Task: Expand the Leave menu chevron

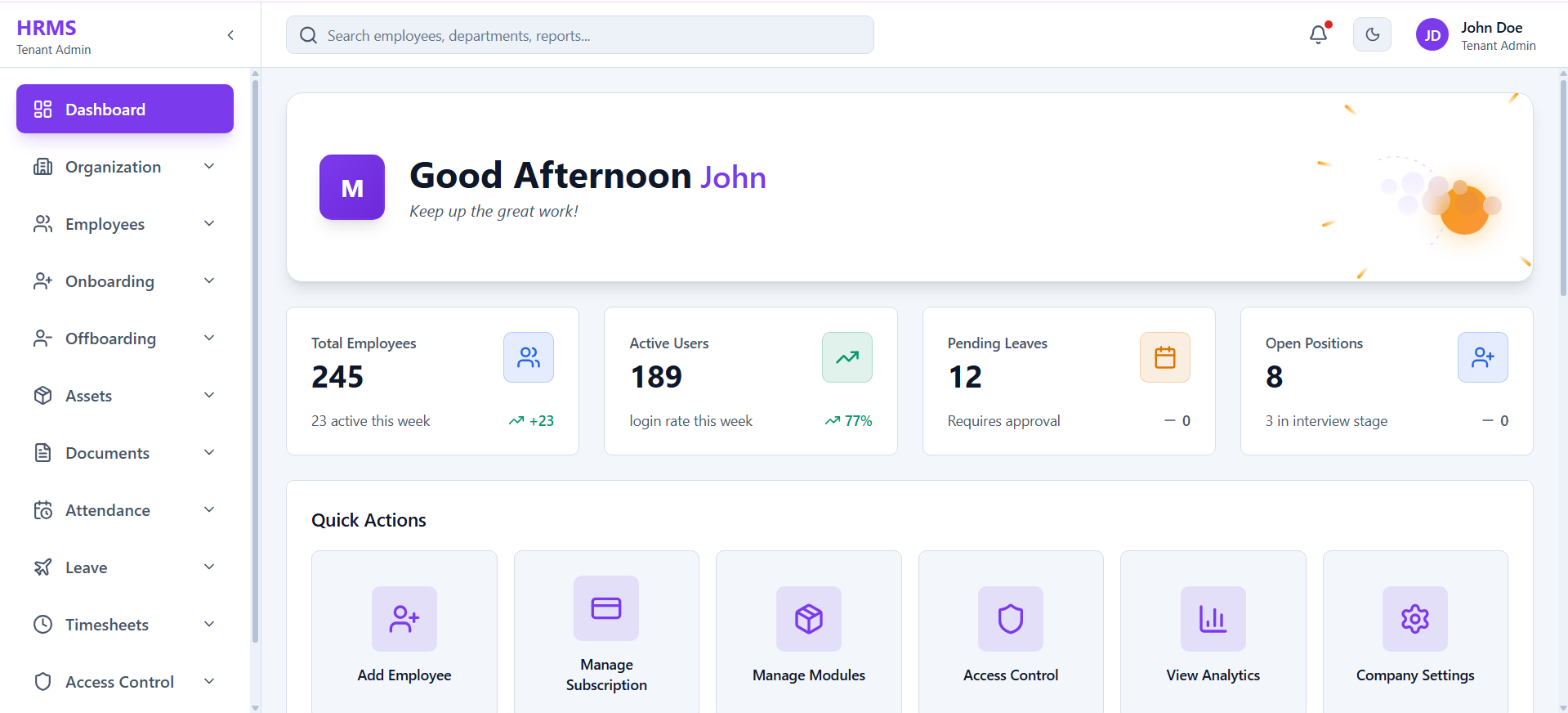Action: (x=209, y=567)
